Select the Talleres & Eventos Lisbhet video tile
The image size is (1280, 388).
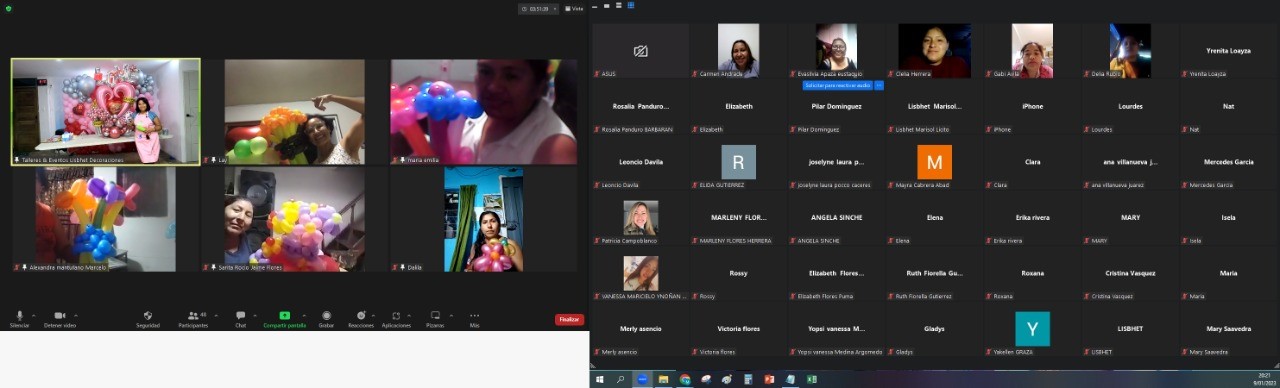click(105, 111)
